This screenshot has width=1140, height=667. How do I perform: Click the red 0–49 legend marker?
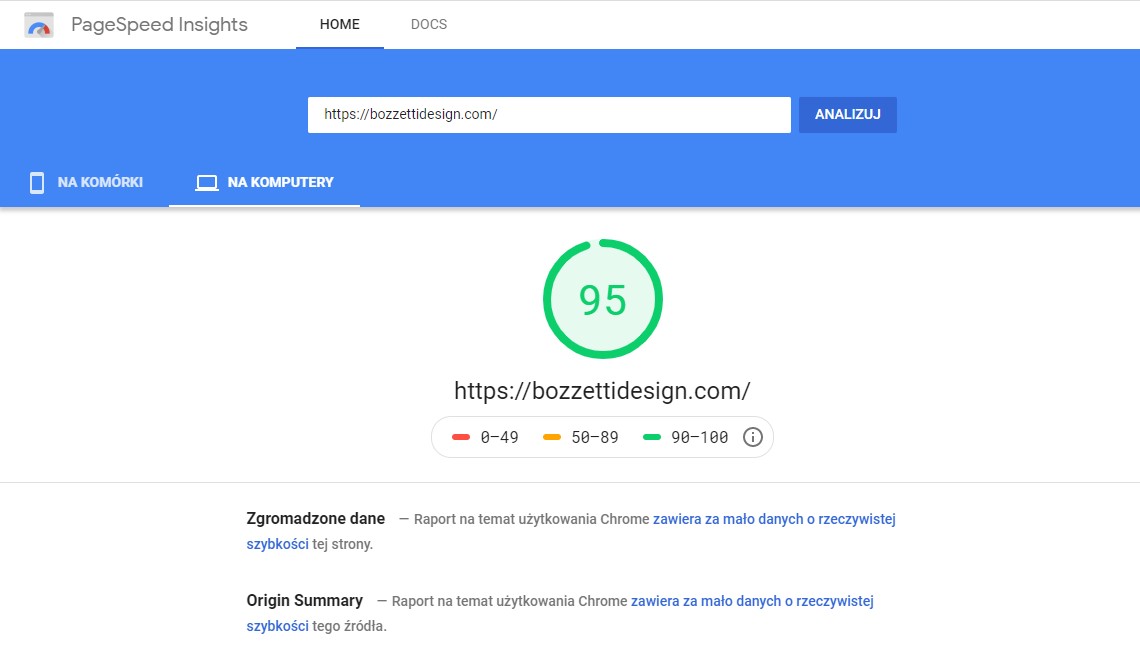coord(461,437)
